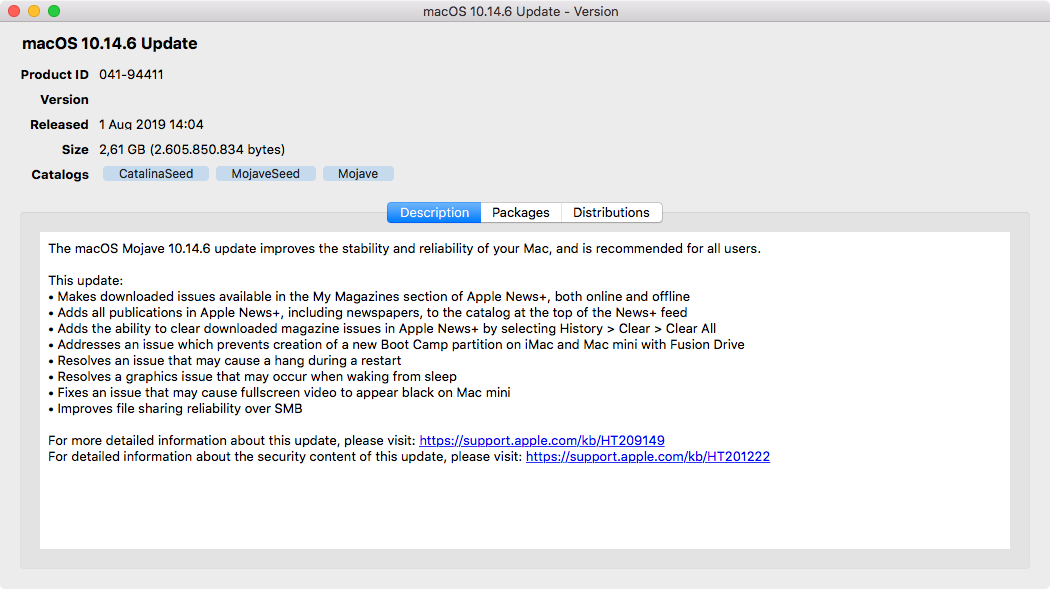Viewport: 1050px width, 589px height.
Task: Click the 'This update:' line
Action: point(86,280)
